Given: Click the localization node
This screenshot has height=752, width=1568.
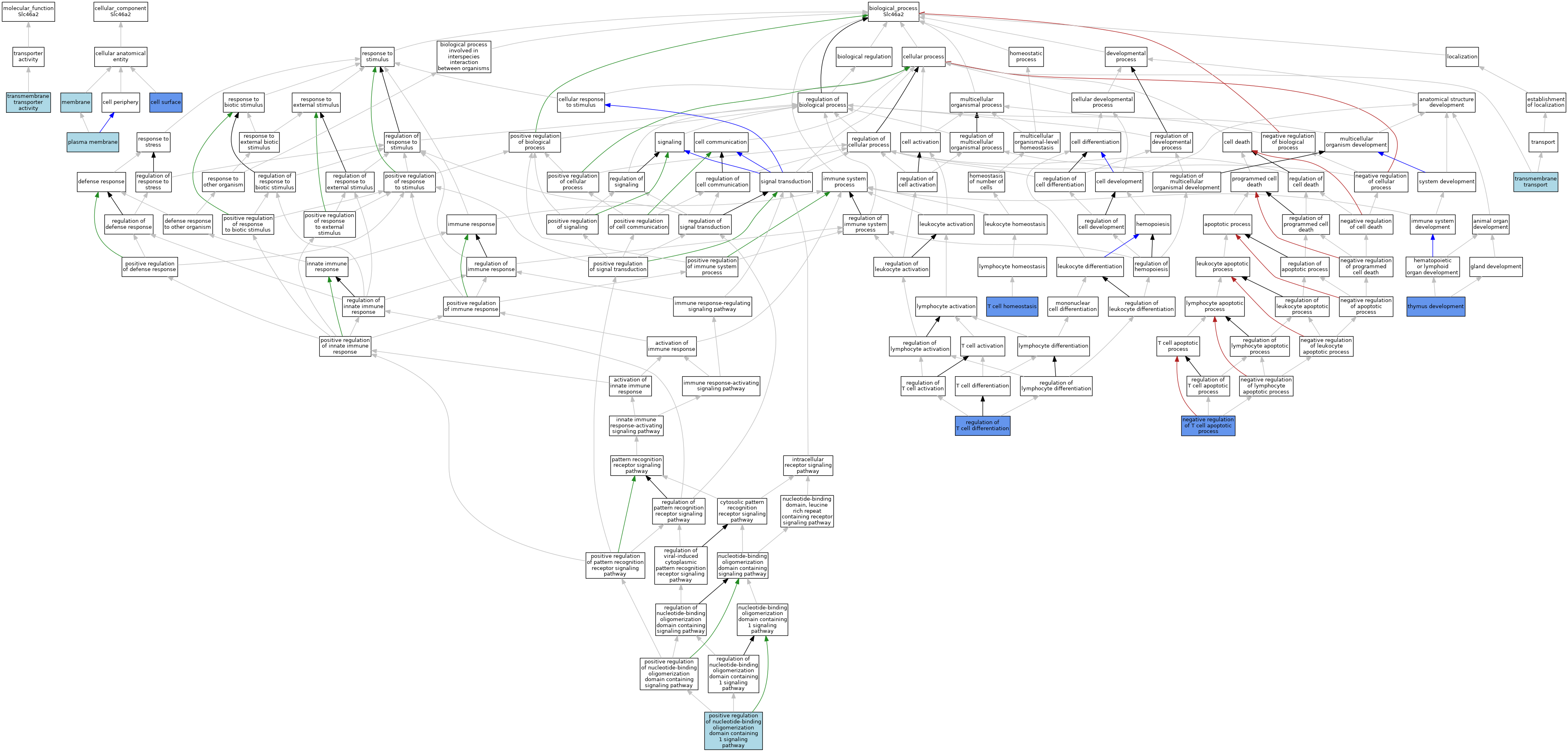Looking at the screenshot, I should (x=1462, y=57).
